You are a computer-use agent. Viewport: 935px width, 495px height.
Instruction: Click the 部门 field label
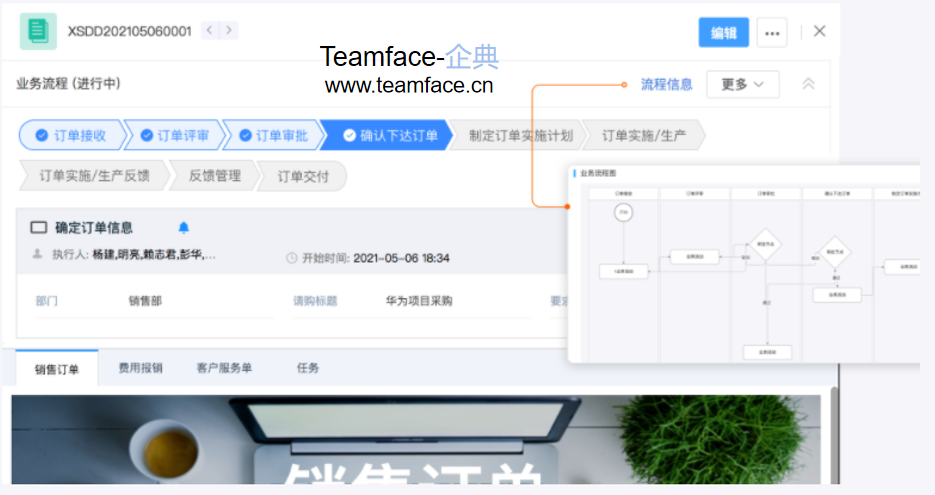pyautogui.click(x=47, y=301)
